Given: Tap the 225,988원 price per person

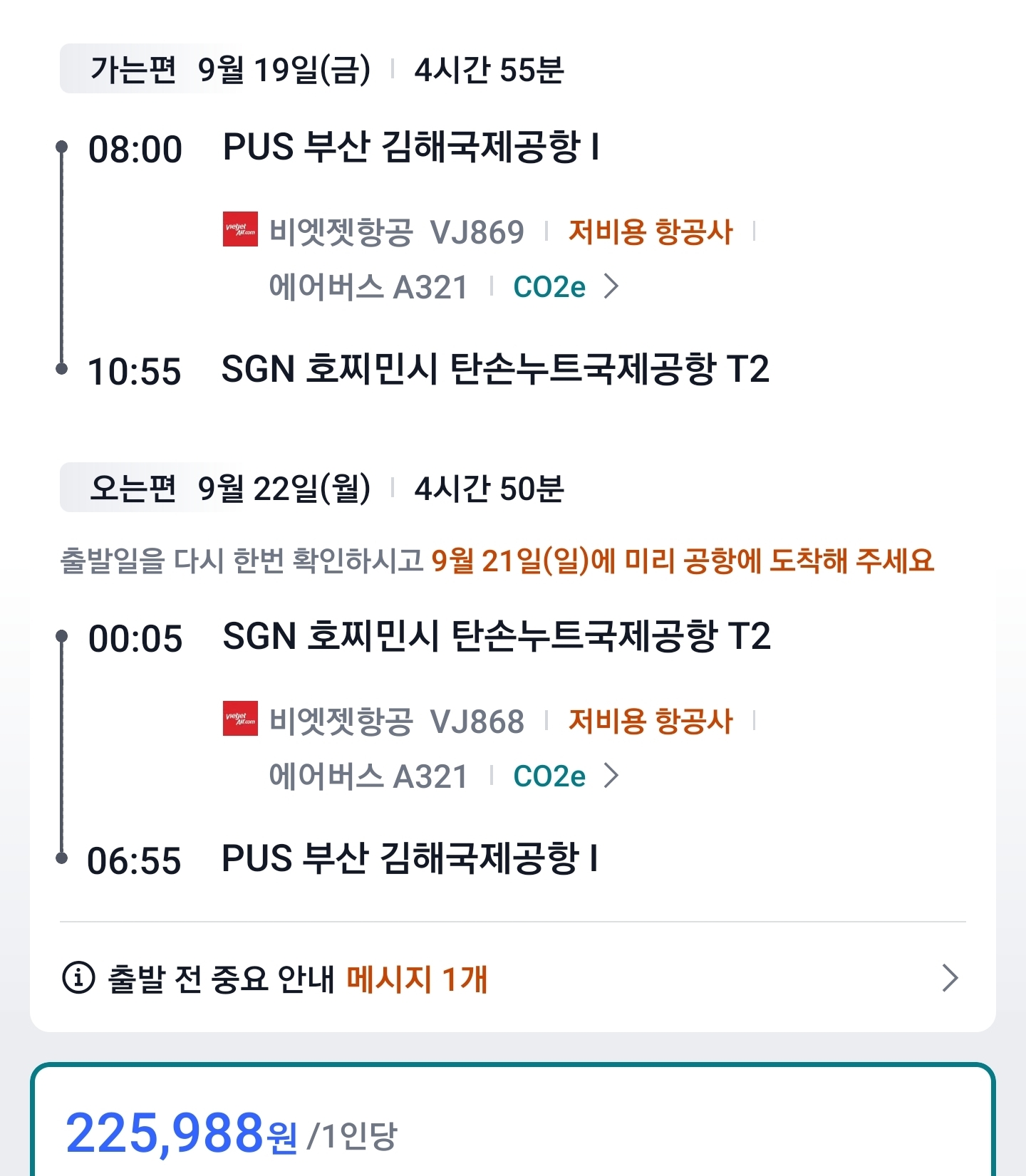Looking at the screenshot, I should click(x=182, y=1133).
